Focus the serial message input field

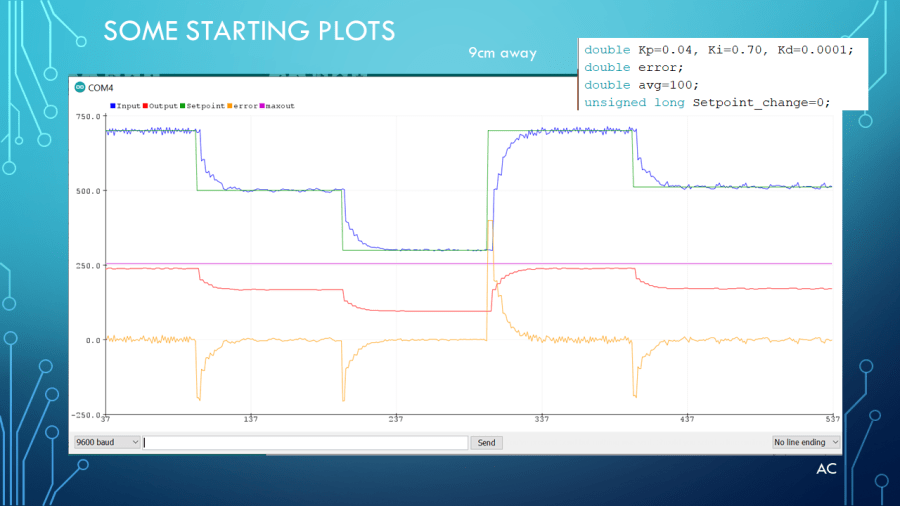coord(305,442)
